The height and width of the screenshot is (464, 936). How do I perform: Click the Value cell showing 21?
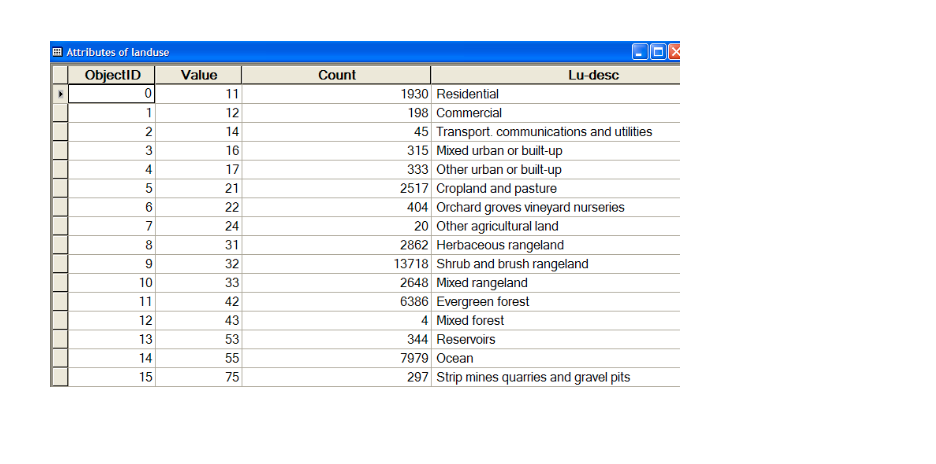199,188
